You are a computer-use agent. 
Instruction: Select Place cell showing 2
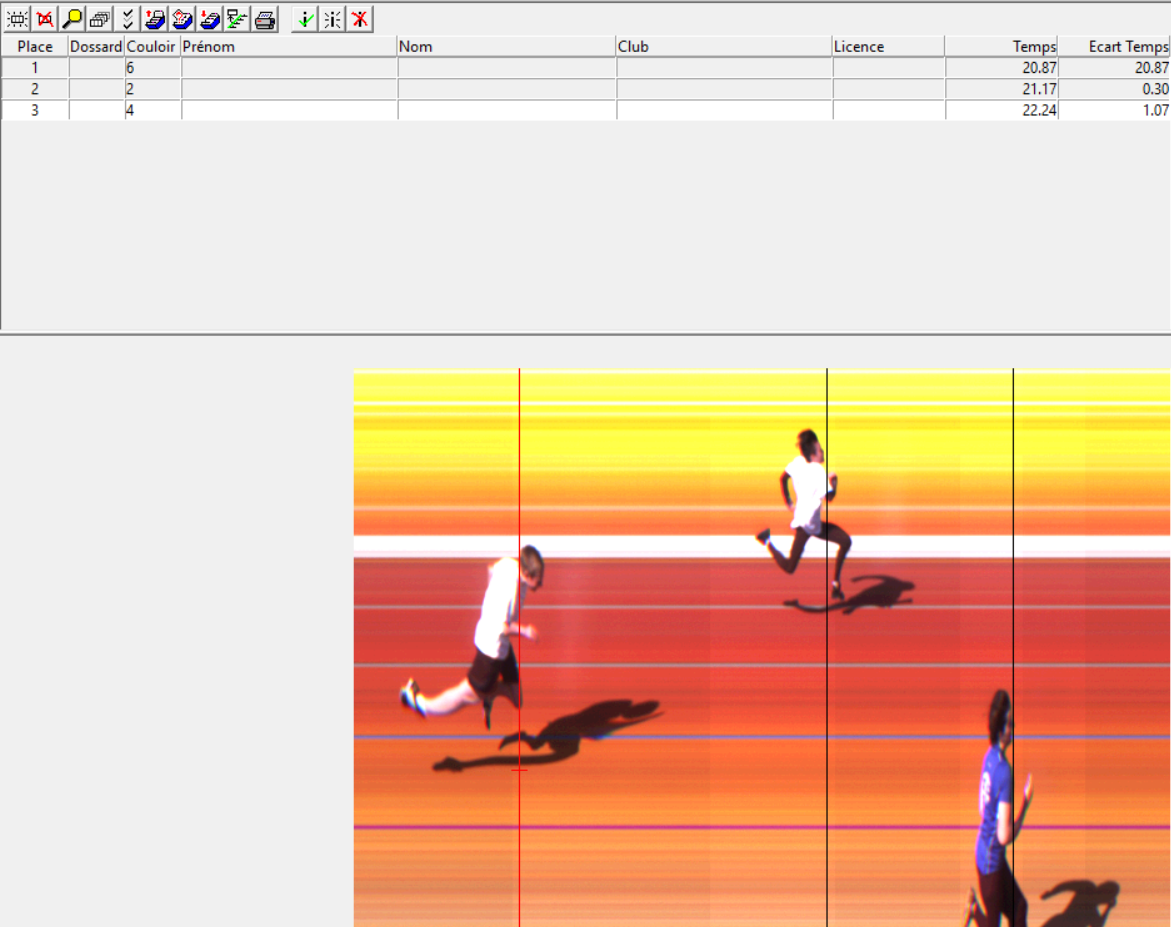coord(34,89)
